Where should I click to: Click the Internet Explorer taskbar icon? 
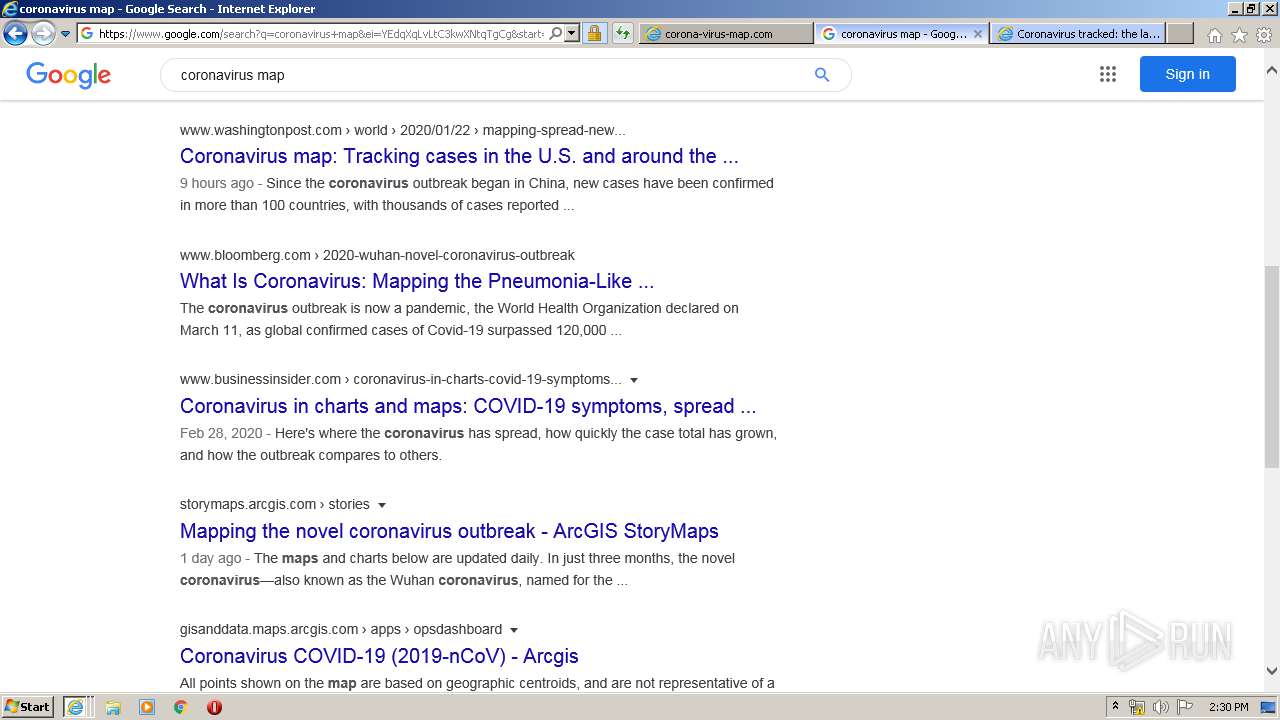(76, 706)
